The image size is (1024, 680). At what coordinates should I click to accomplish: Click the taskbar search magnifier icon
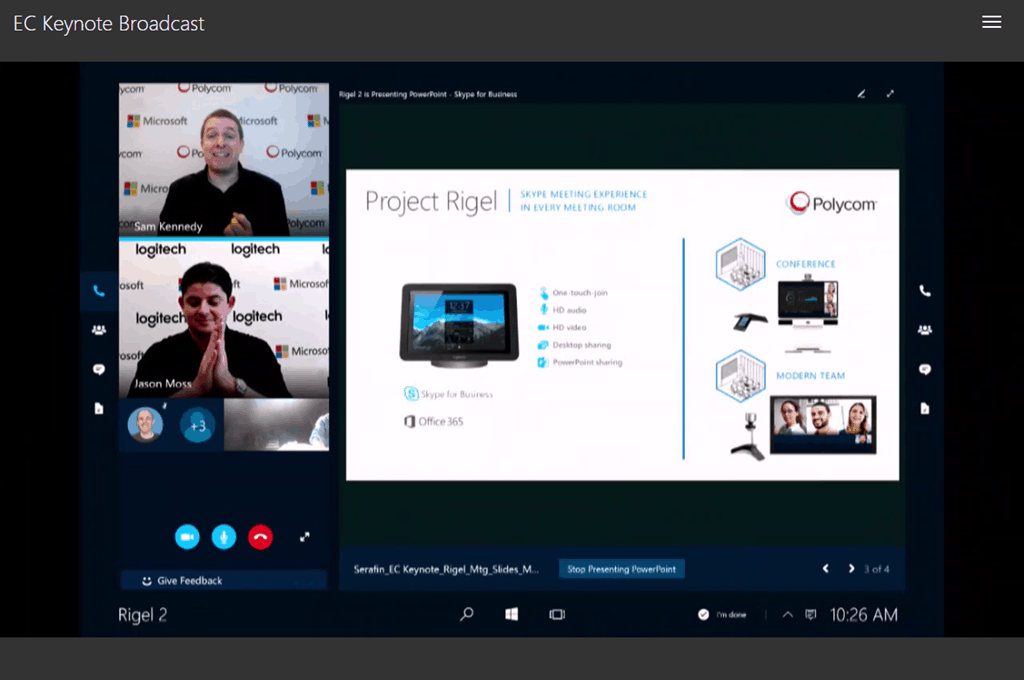pyautogui.click(x=466, y=614)
